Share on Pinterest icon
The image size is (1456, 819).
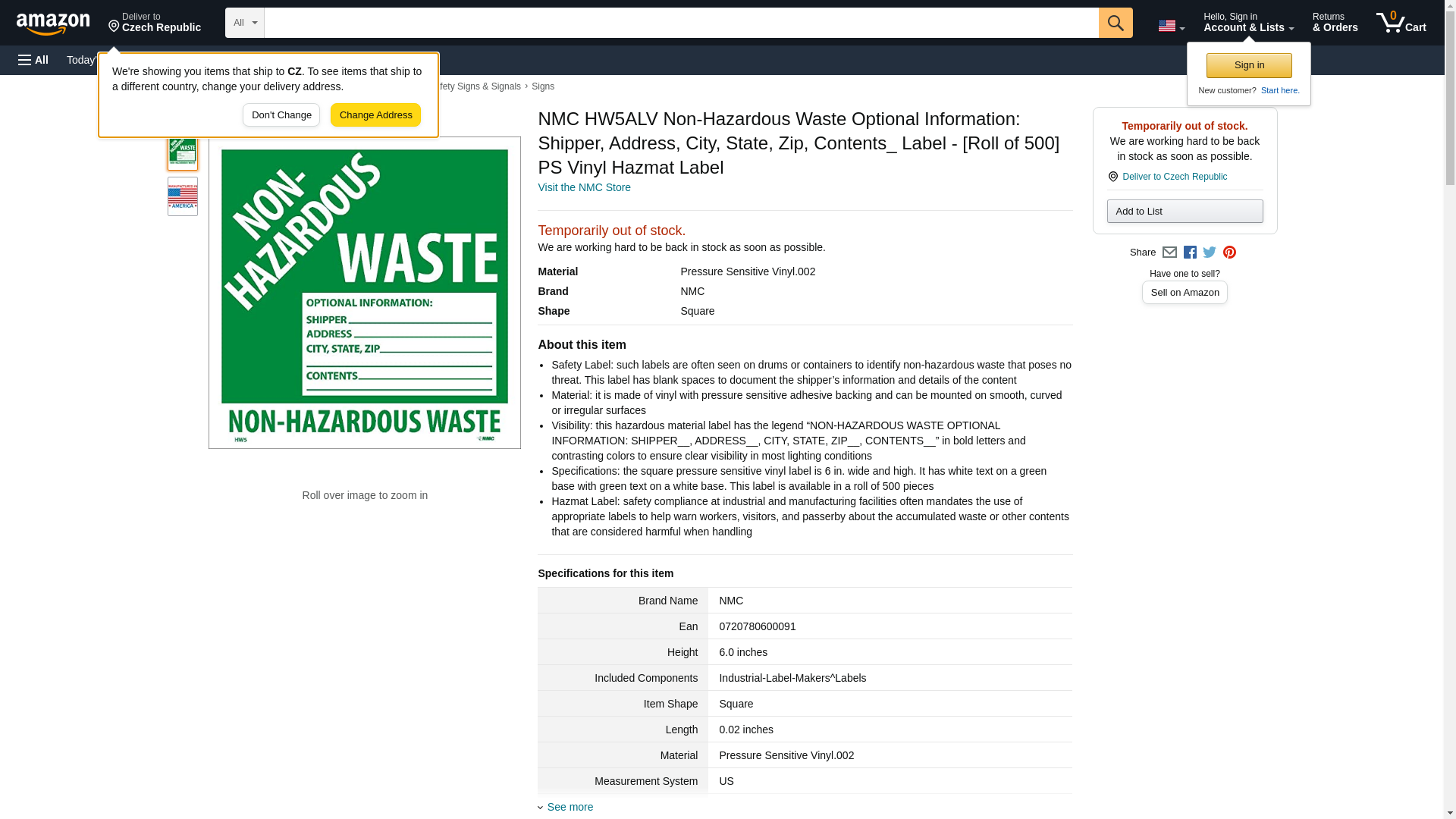1229,253
